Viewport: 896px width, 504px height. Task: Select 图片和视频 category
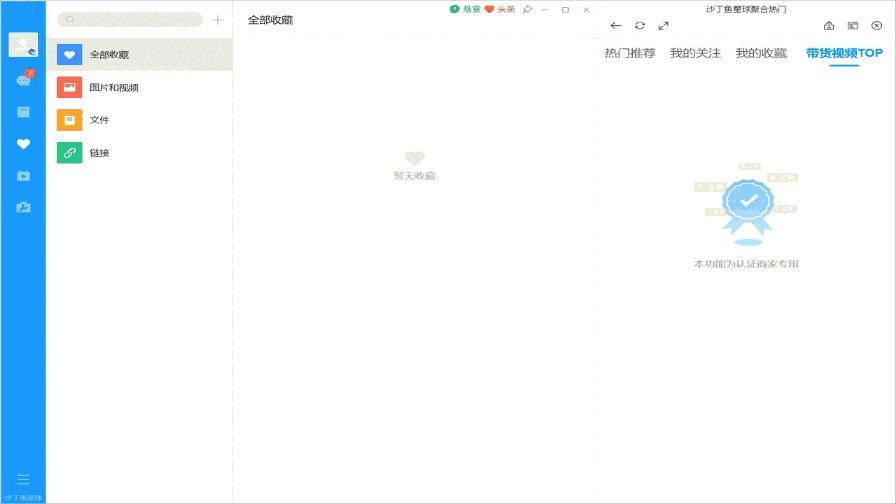(139, 87)
